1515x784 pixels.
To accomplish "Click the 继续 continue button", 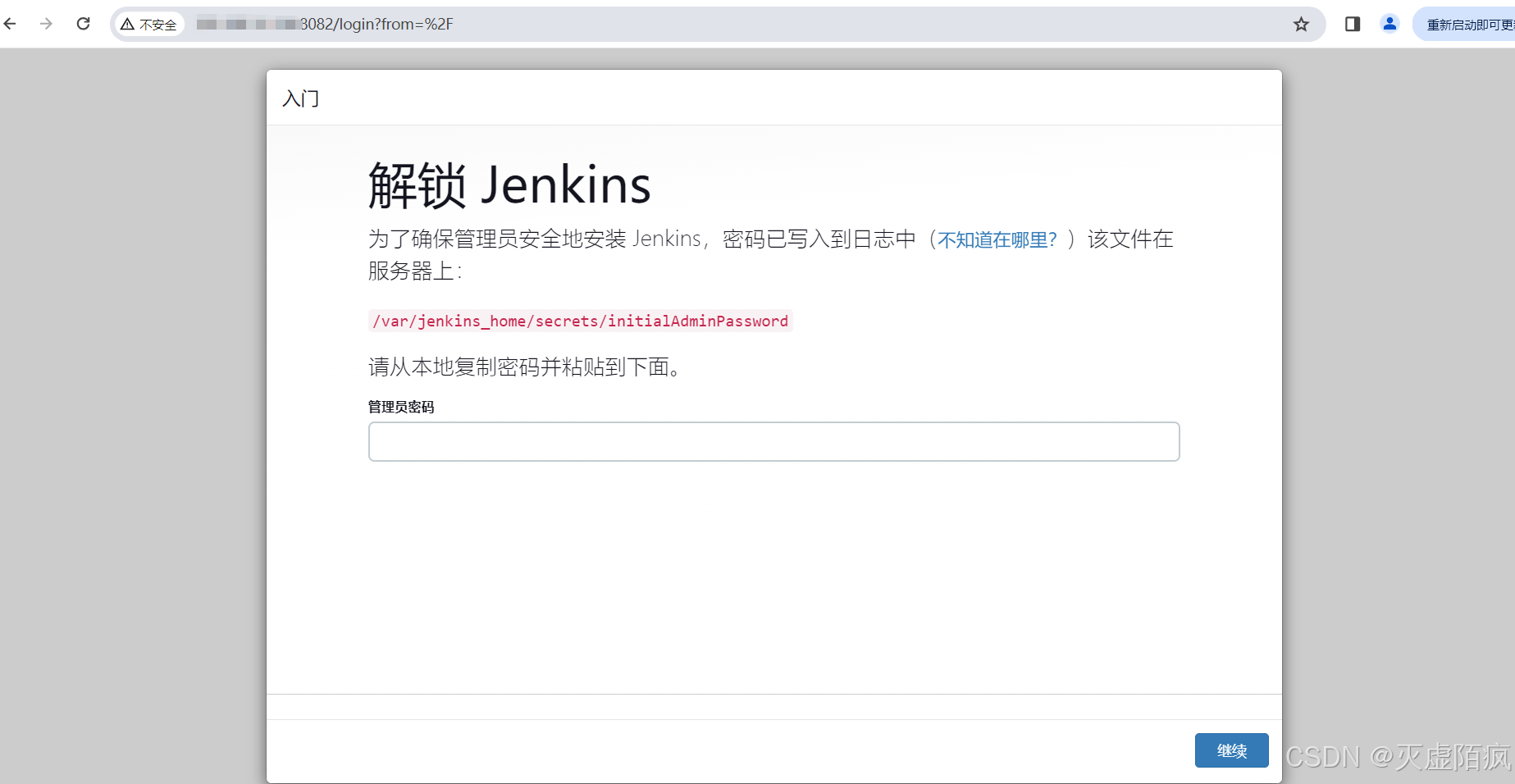I will point(1231,750).
